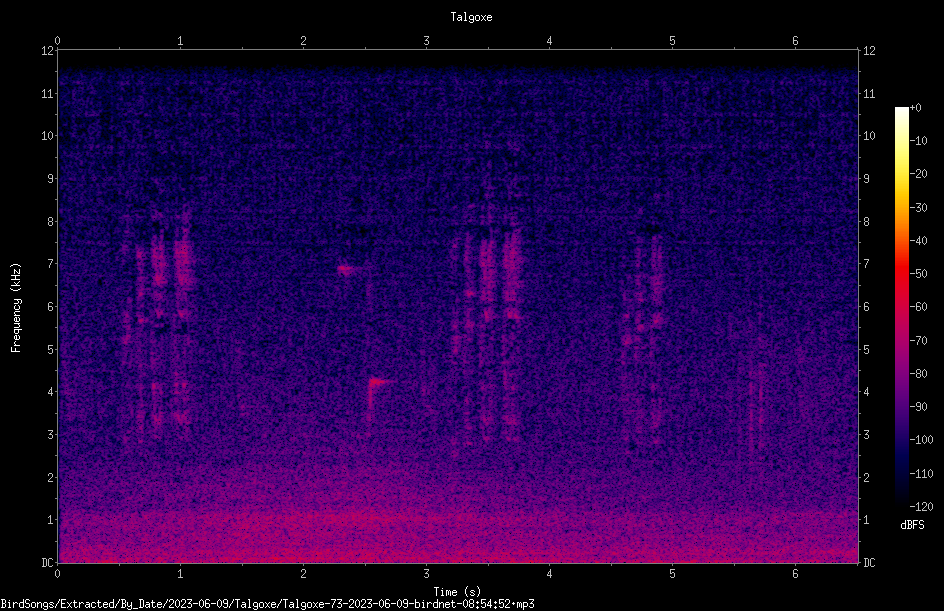Select the Frequency (kHz) axis label
Screen dimensions: 944x611
(16, 308)
